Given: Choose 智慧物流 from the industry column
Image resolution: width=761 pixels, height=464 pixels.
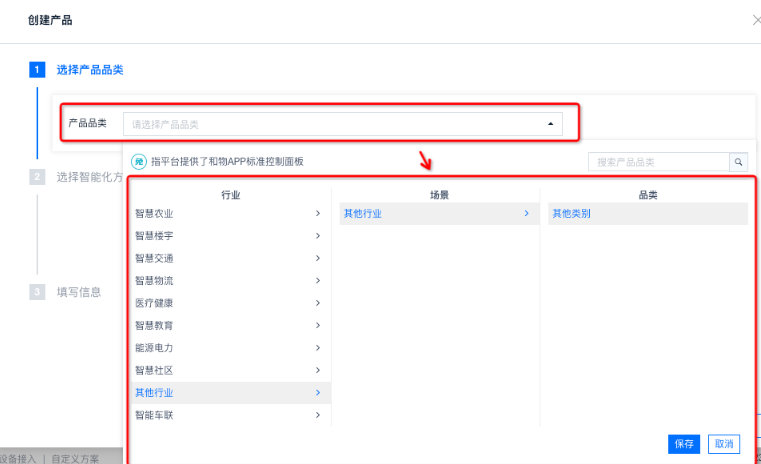Looking at the screenshot, I should (x=155, y=281).
